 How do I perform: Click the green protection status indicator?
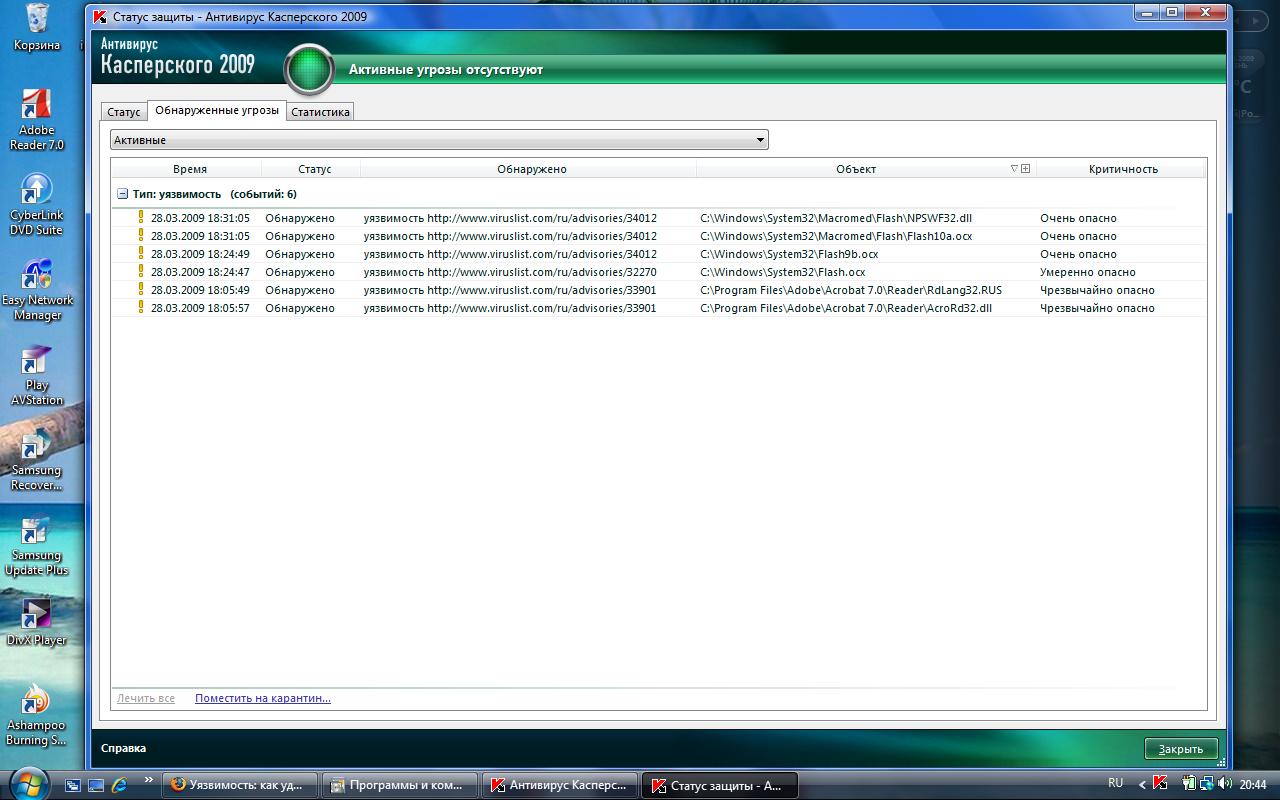pos(309,69)
